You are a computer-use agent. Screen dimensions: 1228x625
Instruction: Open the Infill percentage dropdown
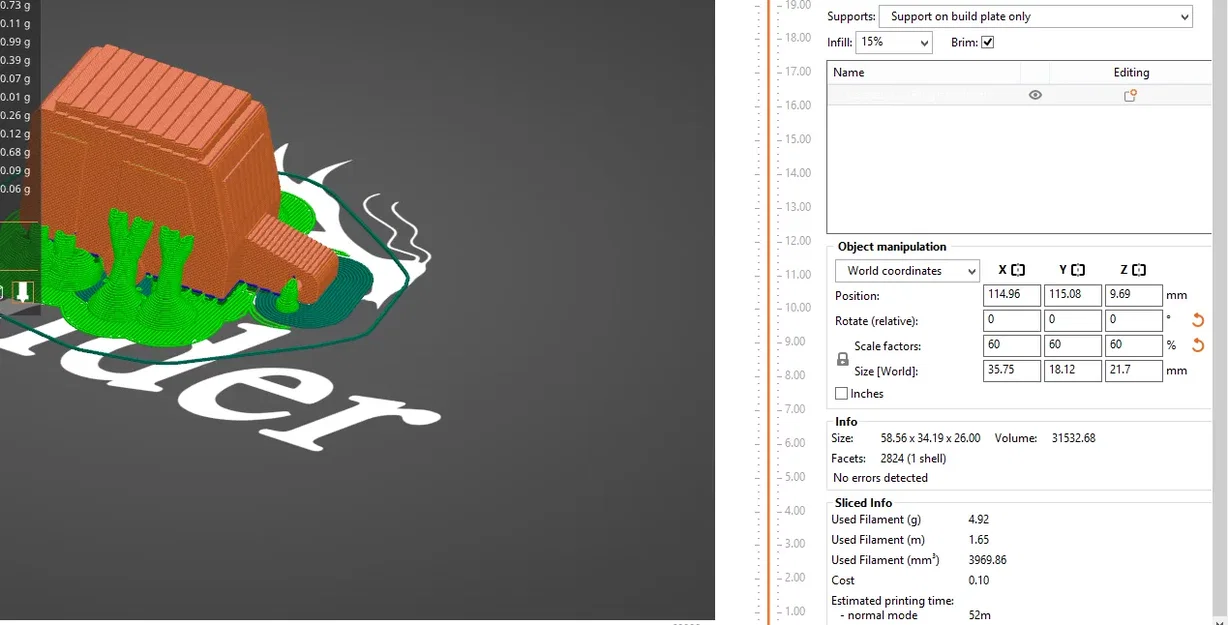coord(894,42)
